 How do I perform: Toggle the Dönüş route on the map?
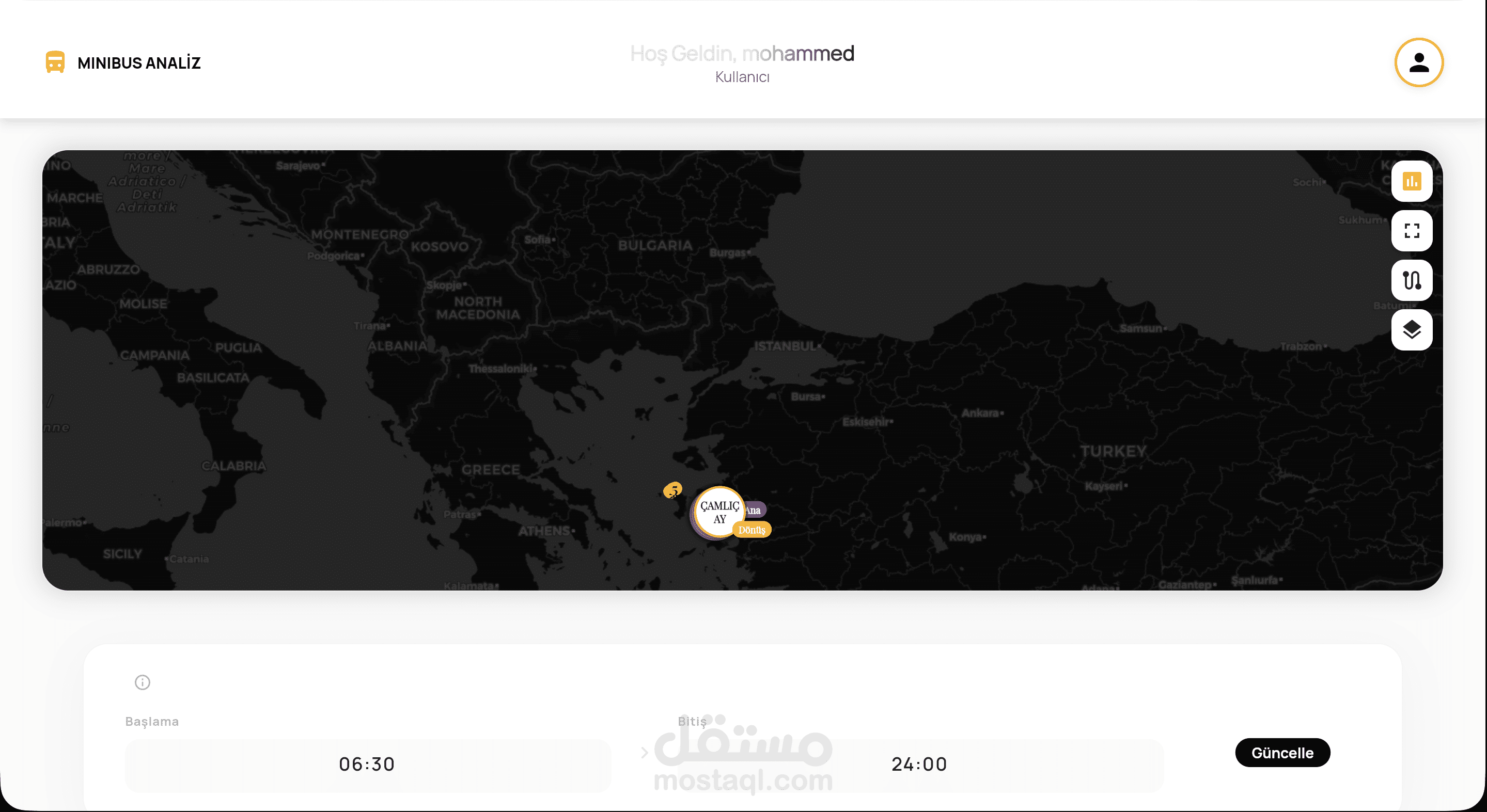[752, 529]
